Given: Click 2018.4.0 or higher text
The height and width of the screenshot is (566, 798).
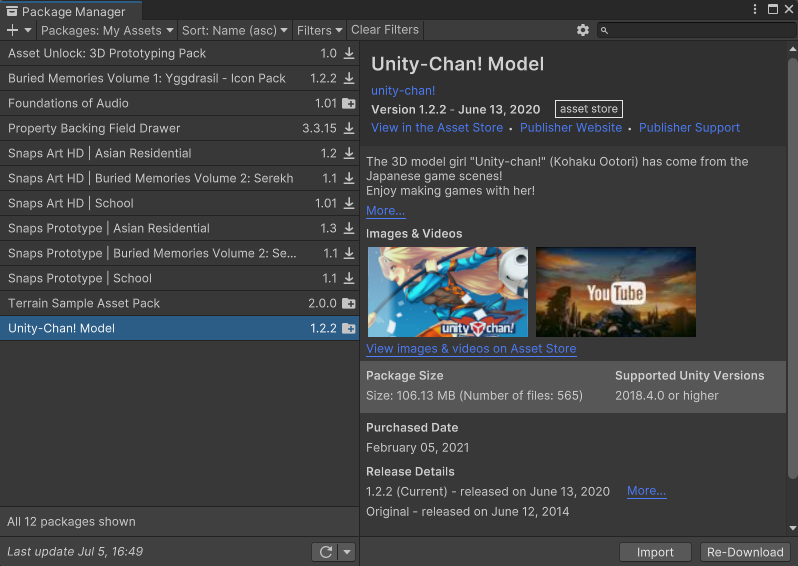Looking at the screenshot, I should click(667, 395).
